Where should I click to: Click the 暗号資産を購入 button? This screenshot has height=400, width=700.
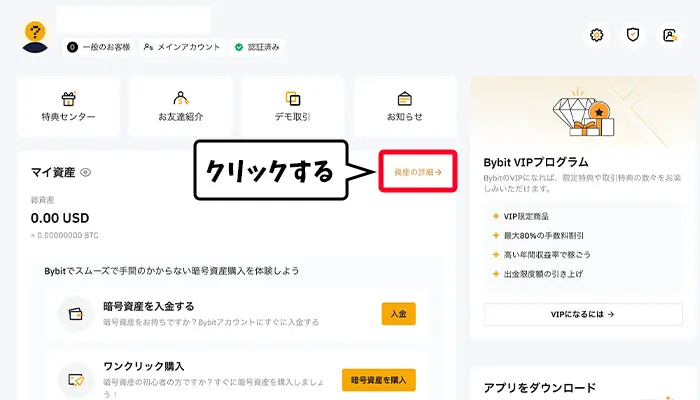point(379,380)
